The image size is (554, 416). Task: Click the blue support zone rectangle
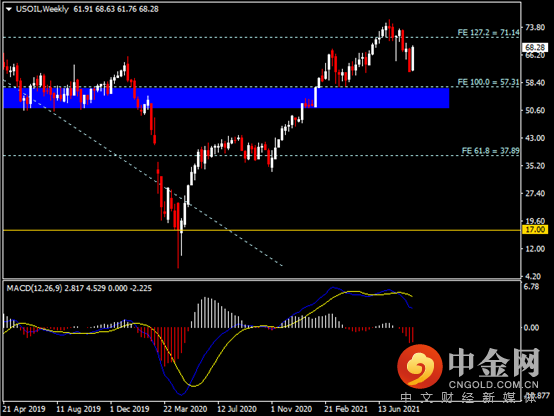click(226, 98)
